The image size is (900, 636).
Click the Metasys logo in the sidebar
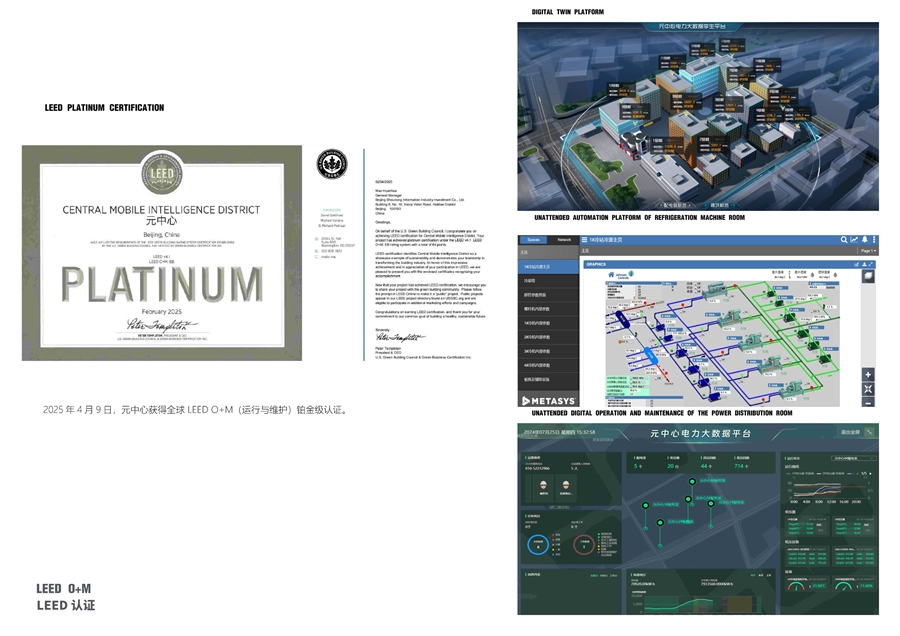tap(548, 401)
